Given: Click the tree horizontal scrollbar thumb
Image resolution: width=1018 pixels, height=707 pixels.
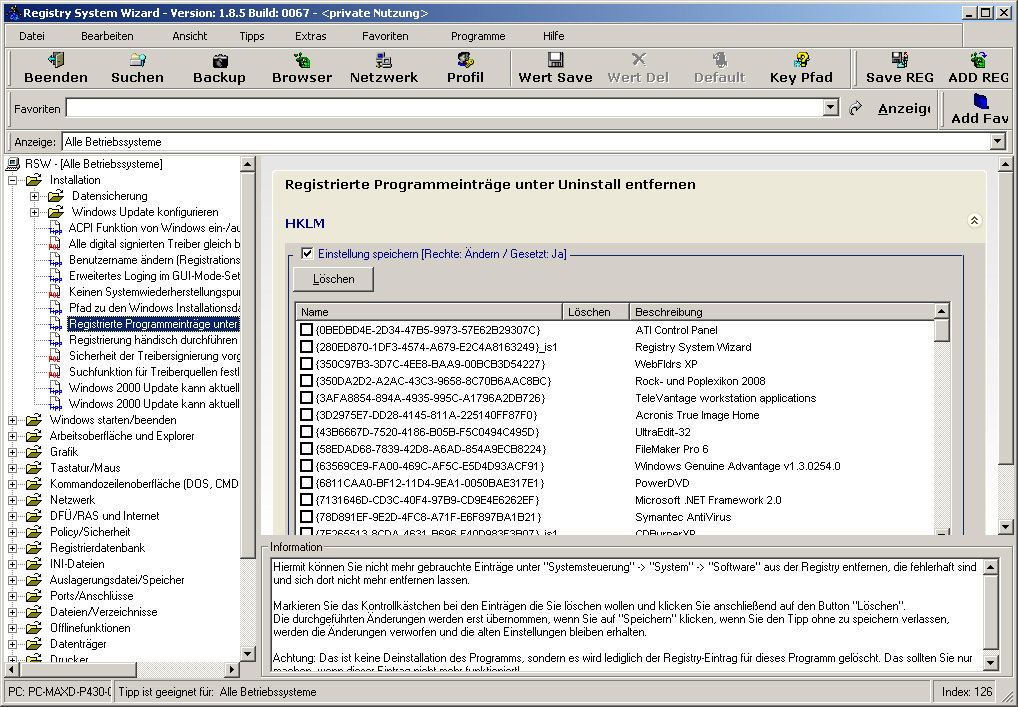Looking at the screenshot, I should pyautogui.click(x=77, y=669).
